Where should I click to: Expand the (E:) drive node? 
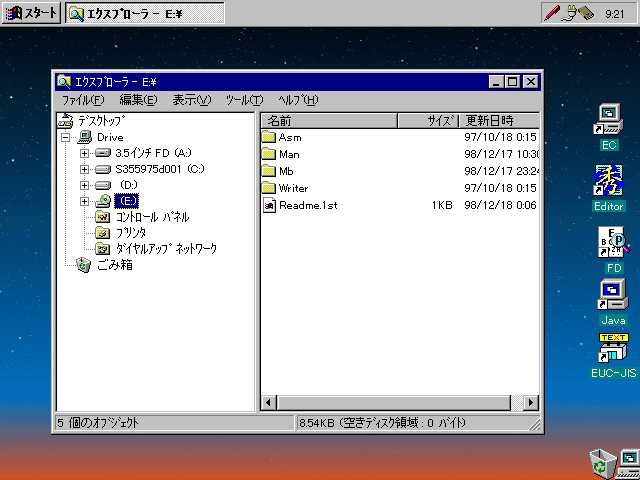click(84, 201)
